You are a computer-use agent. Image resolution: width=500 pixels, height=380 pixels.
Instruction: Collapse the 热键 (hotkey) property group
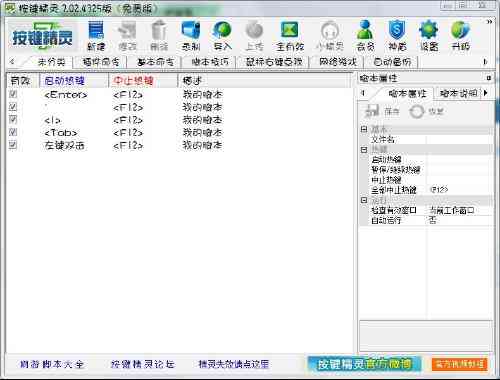tap(364, 150)
